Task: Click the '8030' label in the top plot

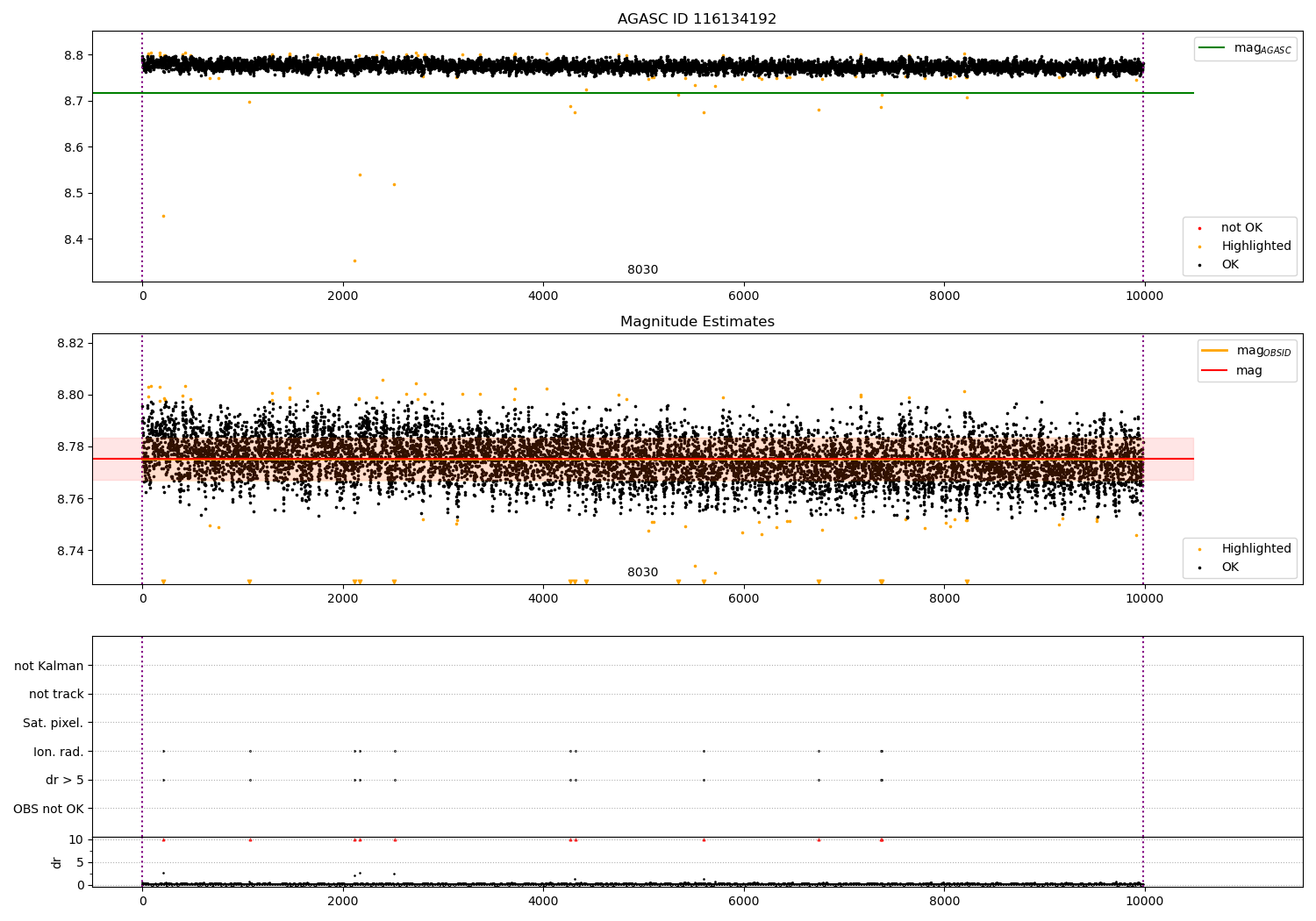Action: pyautogui.click(x=642, y=270)
